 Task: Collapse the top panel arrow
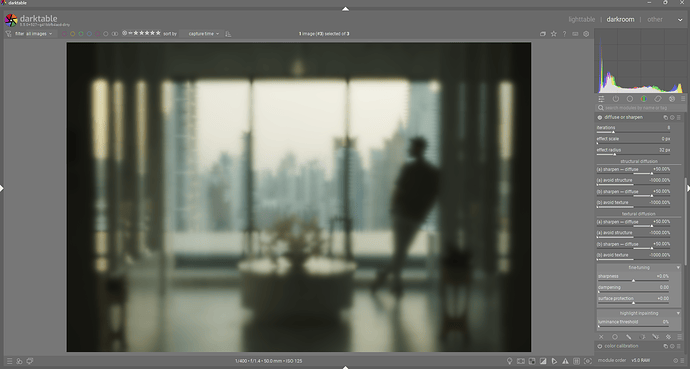pos(345,9)
